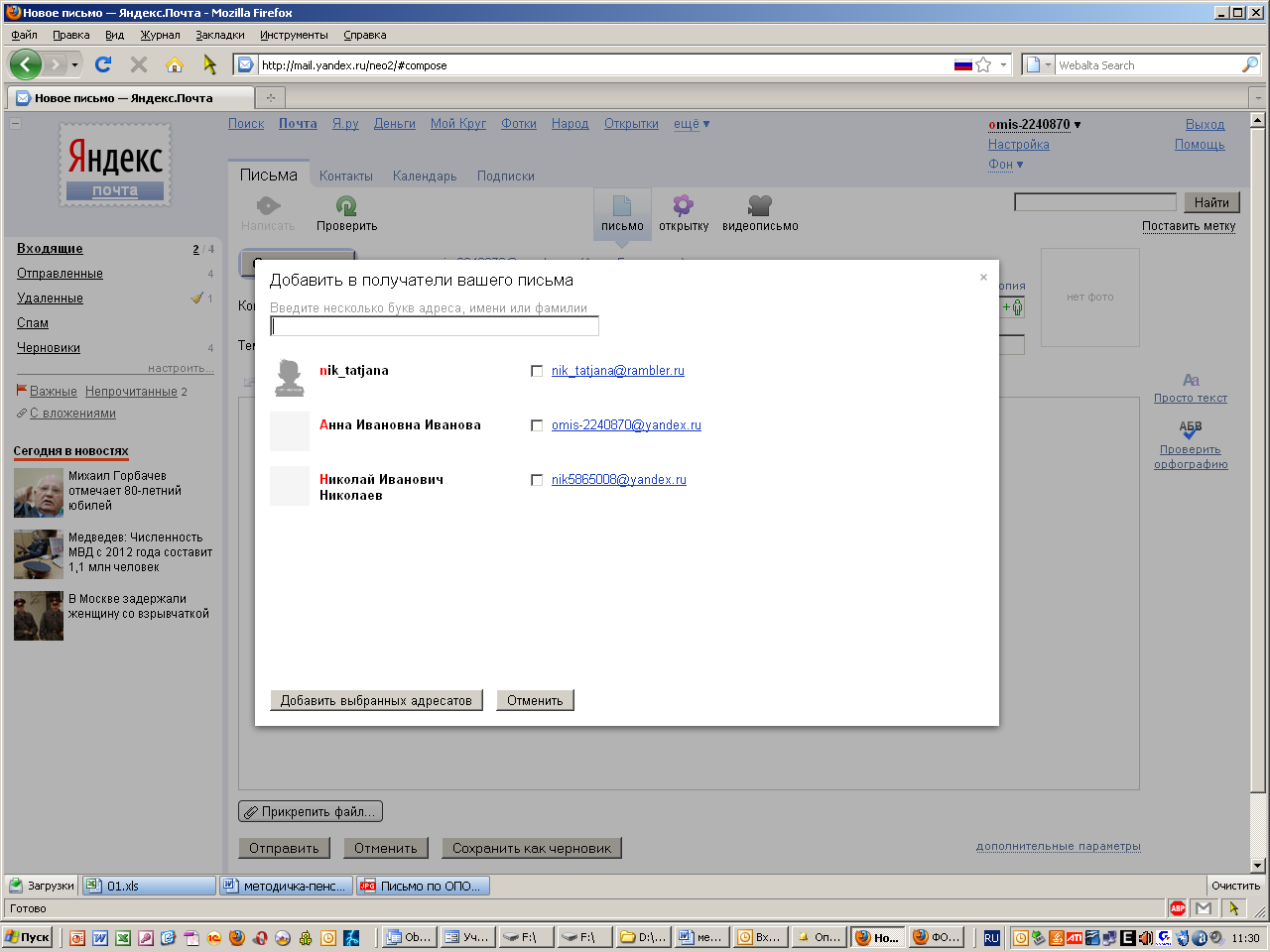The image size is (1270, 952).
Task: Open the Файл menu
Action: pos(24,35)
